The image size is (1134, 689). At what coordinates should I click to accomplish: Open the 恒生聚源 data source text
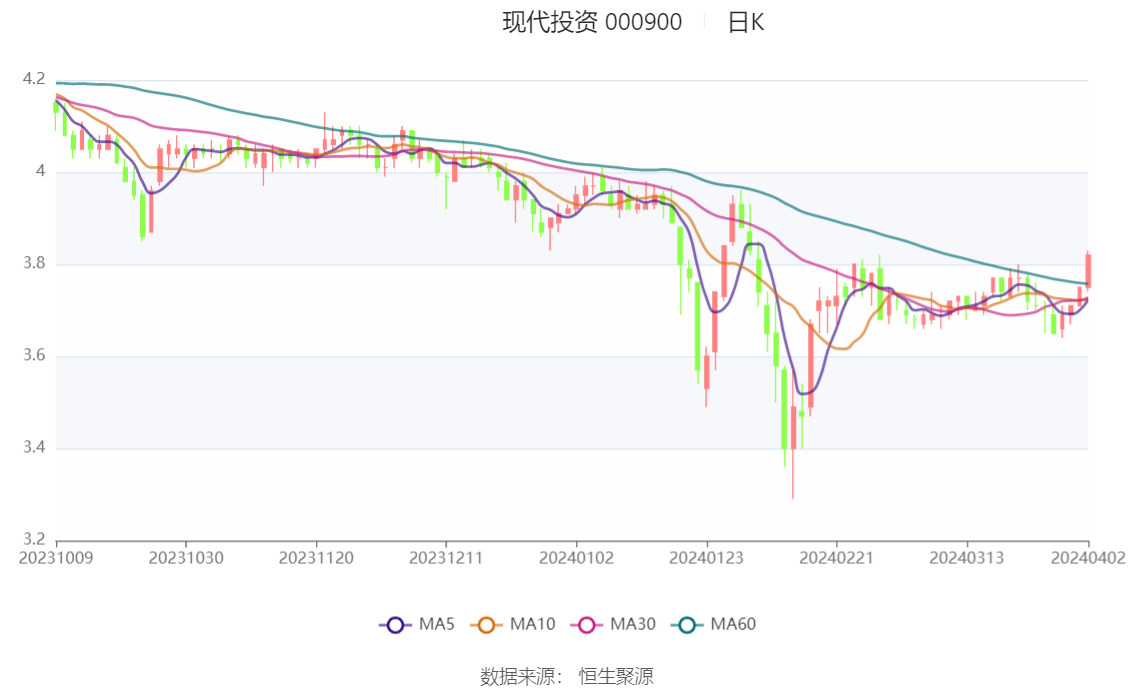[x=616, y=677]
